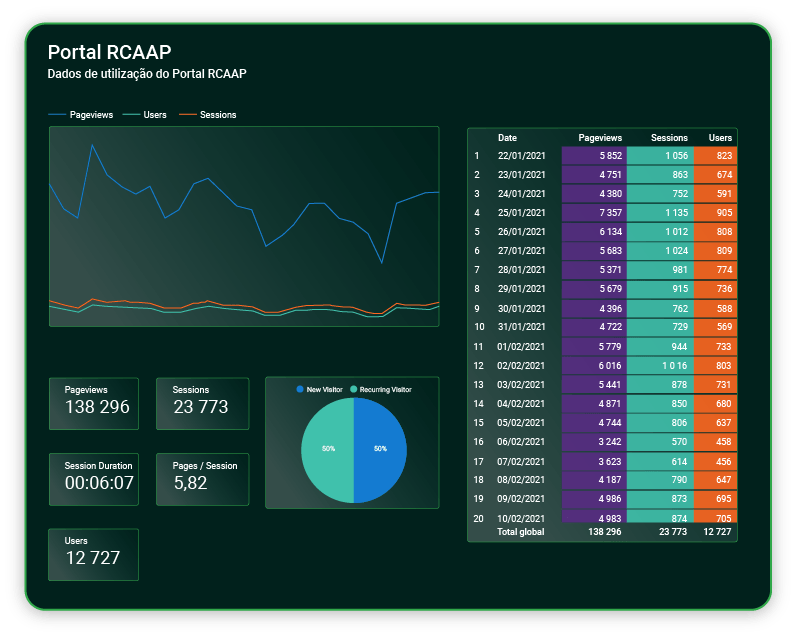The width and height of the screenshot is (797, 637).
Task: Sort table by Date column header
Action: pos(507,138)
